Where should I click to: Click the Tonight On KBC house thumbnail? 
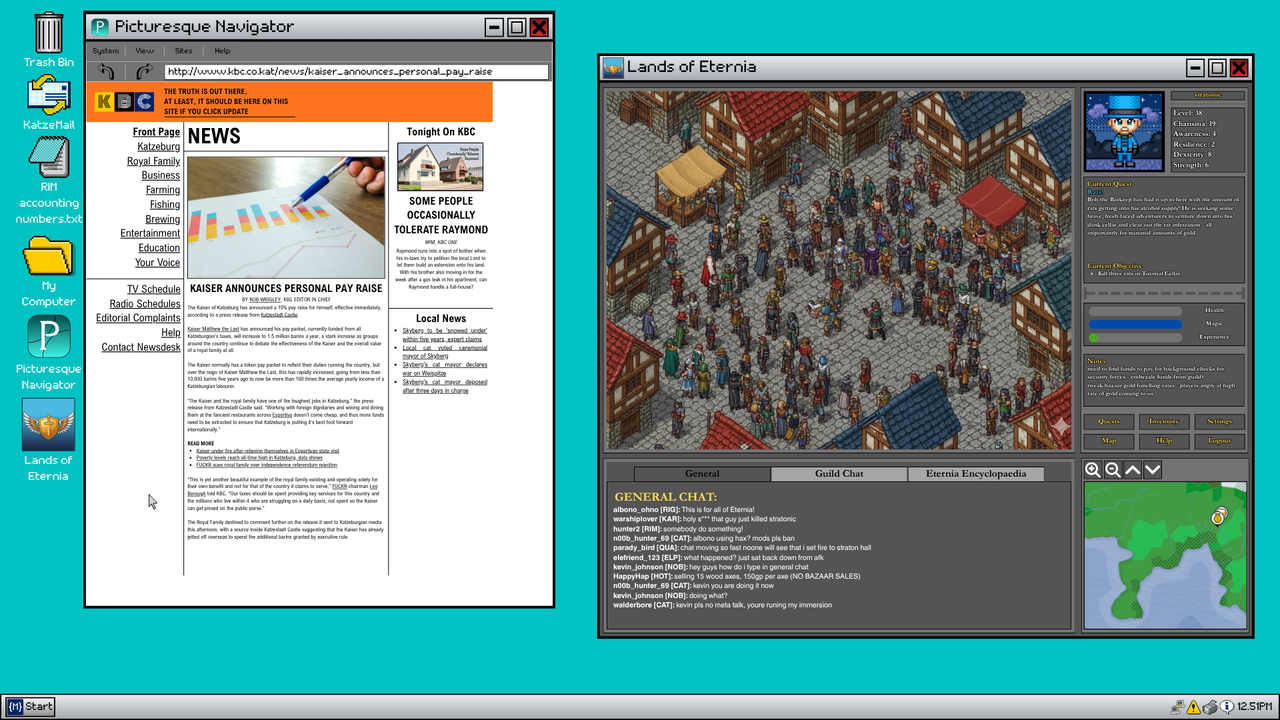pos(440,166)
